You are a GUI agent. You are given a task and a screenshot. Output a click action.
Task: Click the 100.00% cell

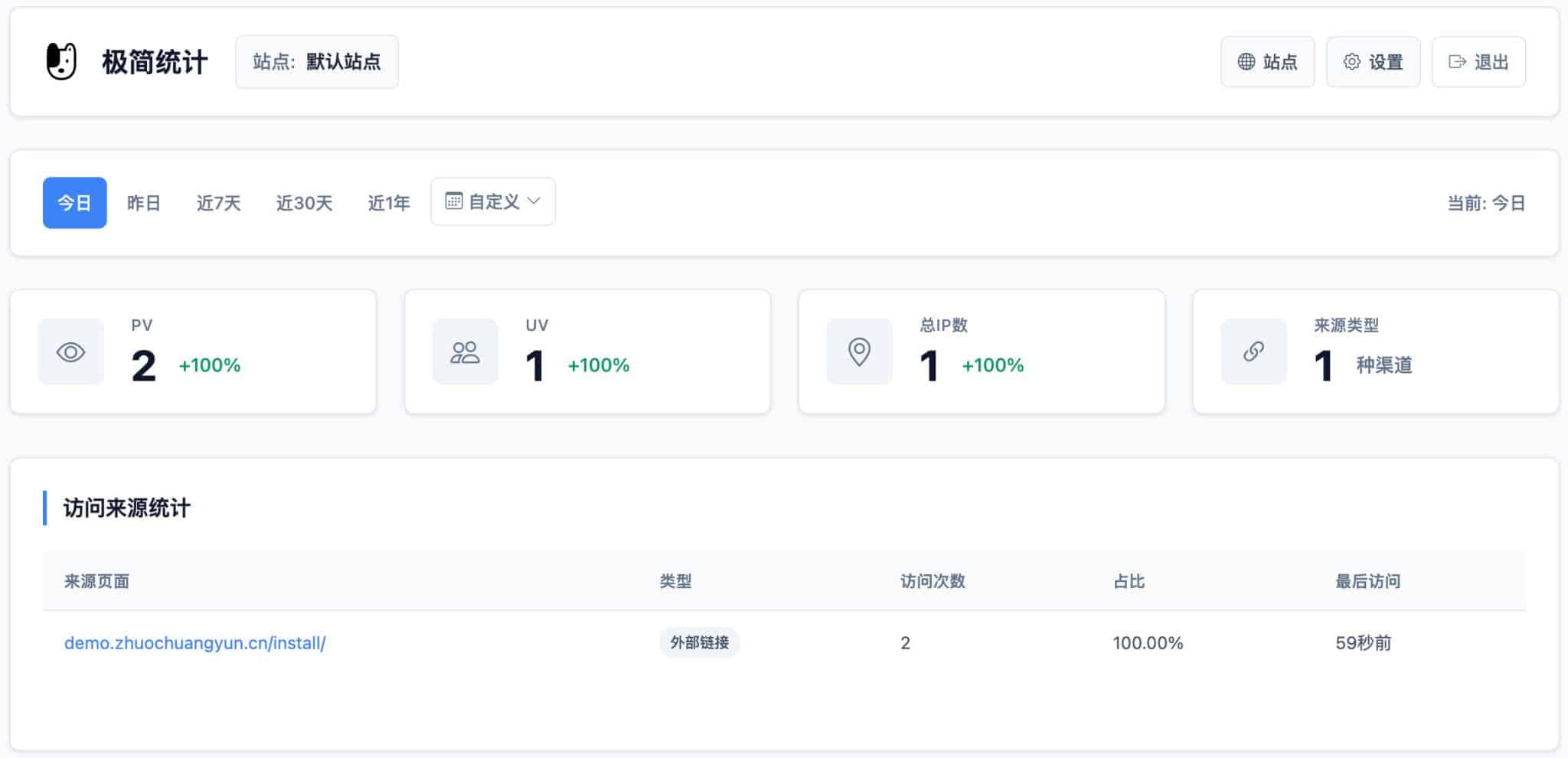click(1148, 643)
